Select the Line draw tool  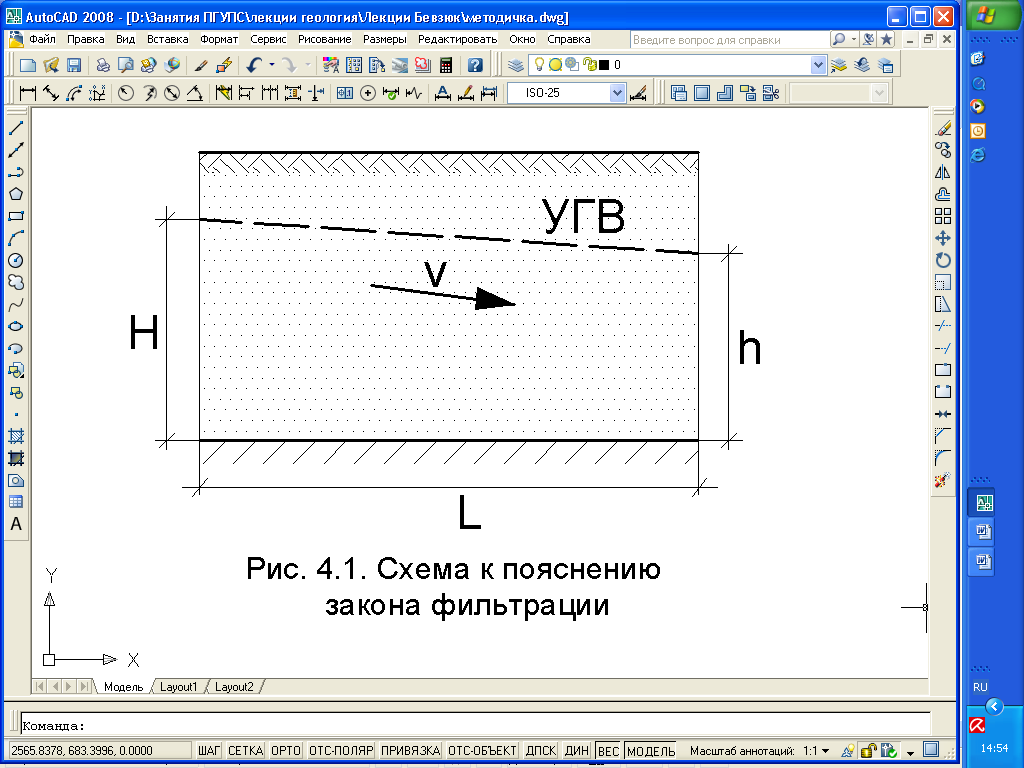click(16, 128)
